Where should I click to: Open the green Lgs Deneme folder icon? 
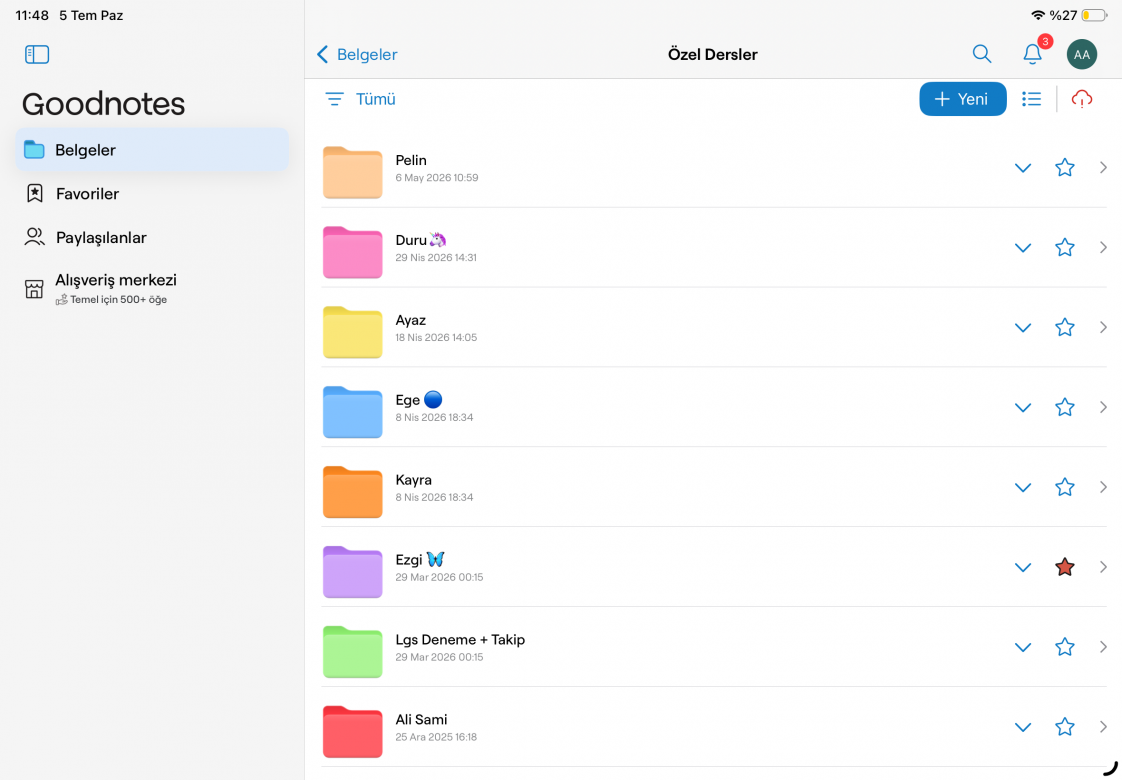[352, 651]
